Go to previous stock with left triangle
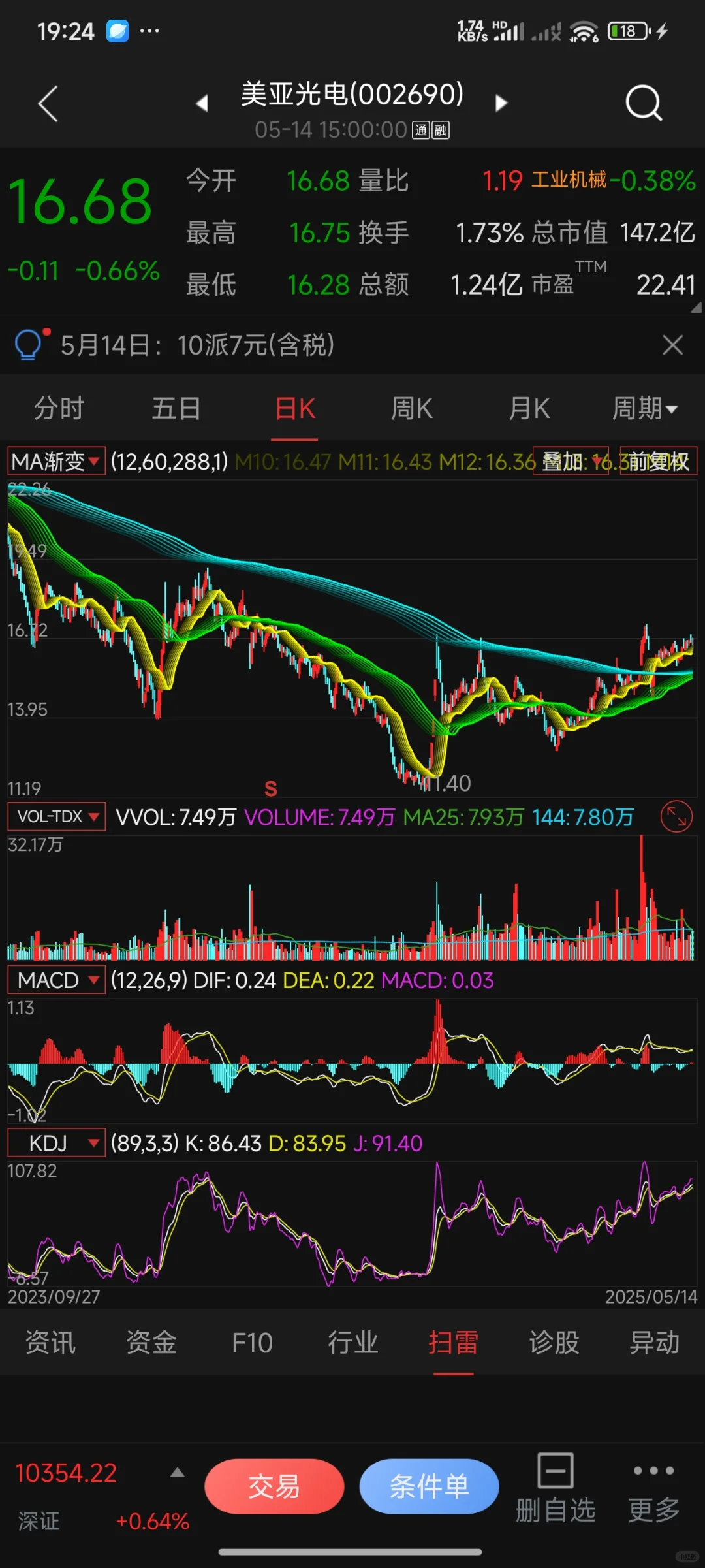 point(202,103)
